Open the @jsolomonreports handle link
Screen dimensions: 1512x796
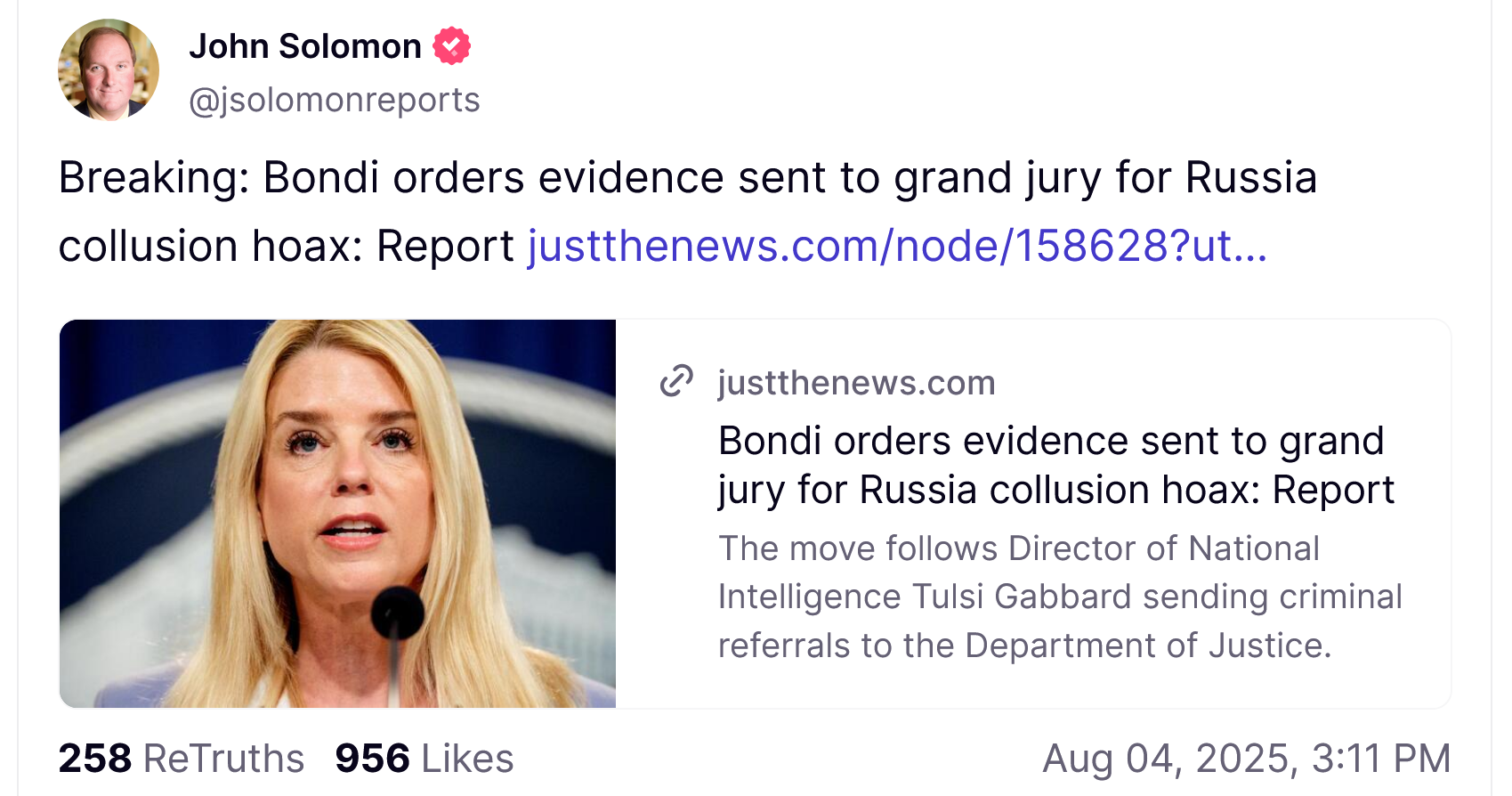coord(334,100)
